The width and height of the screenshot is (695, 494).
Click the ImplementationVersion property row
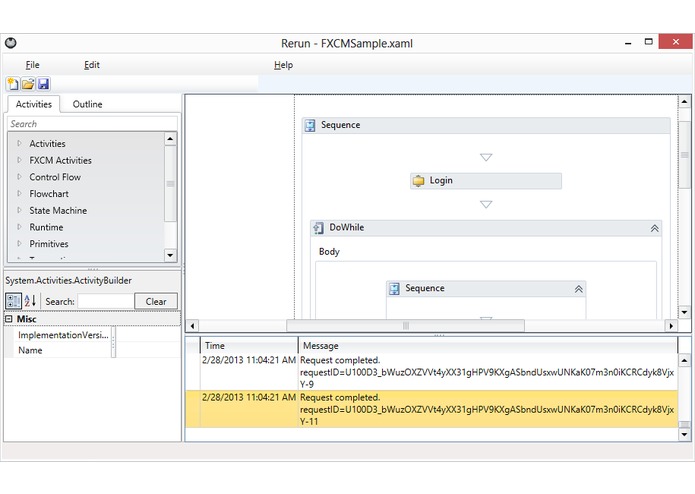point(92,335)
